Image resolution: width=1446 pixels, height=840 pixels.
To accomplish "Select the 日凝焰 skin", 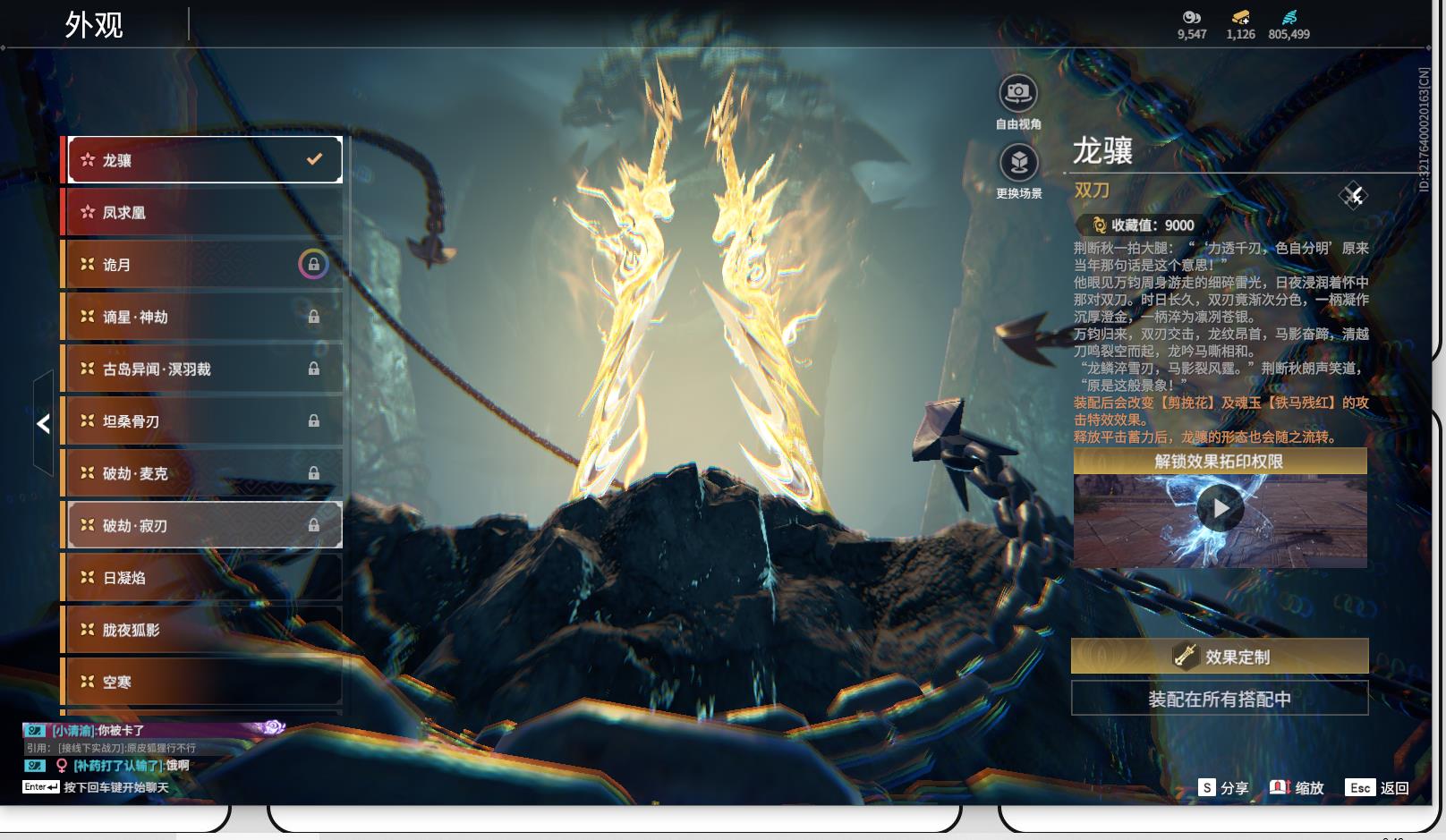I will point(205,577).
